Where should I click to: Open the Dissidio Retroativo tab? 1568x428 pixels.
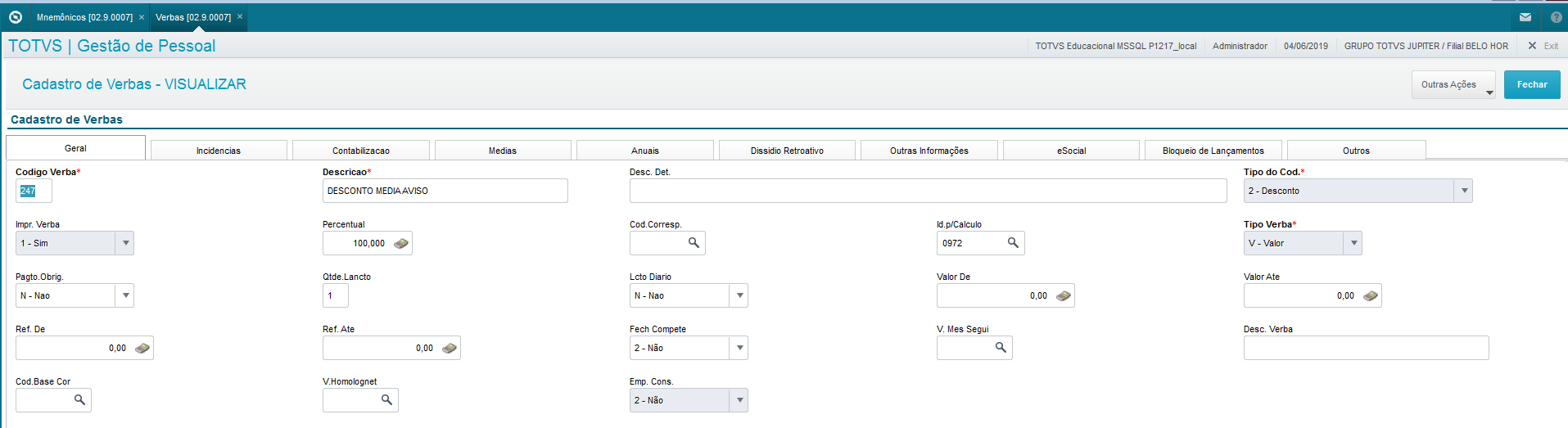coord(787,151)
